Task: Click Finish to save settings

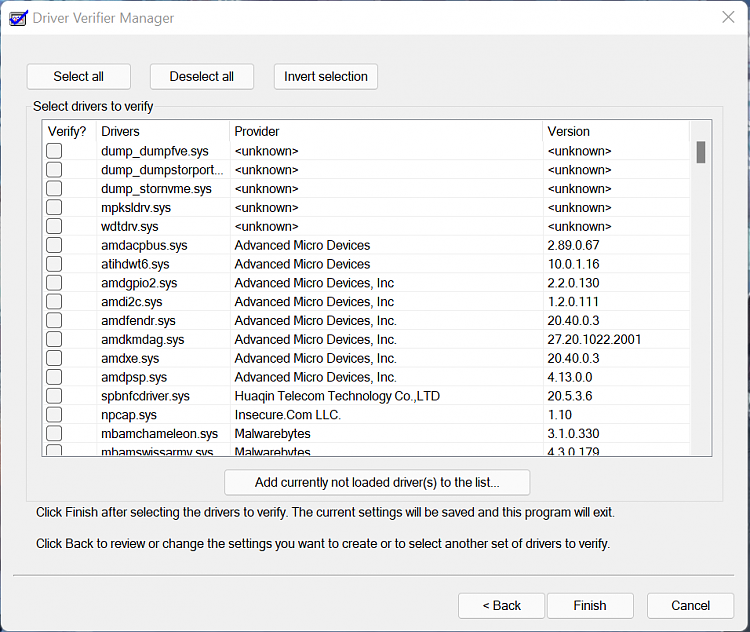Action: (x=590, y=605)
